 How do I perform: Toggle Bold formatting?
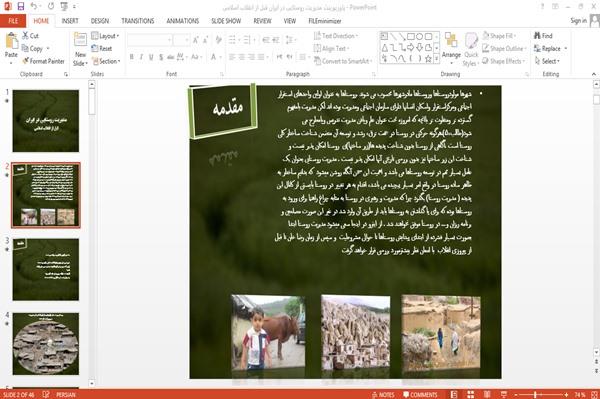click(132, 57)
